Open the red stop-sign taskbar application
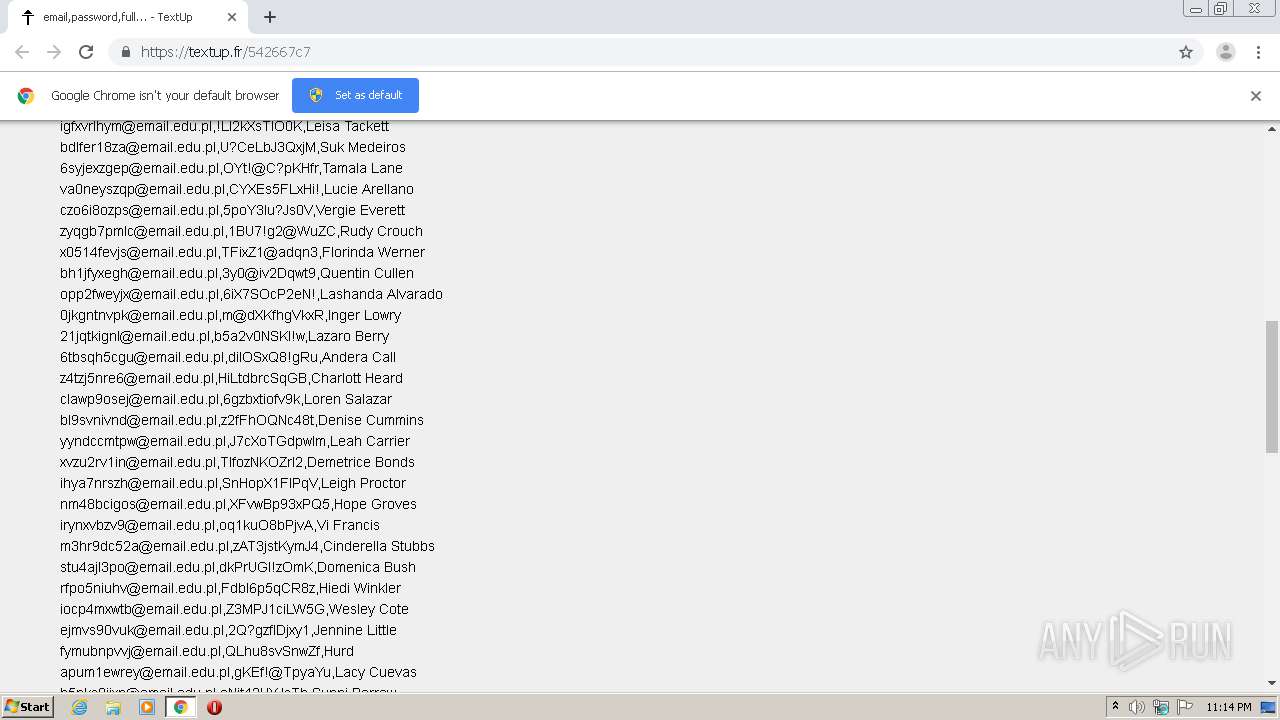1280x720 pixels. click(214, 707)
